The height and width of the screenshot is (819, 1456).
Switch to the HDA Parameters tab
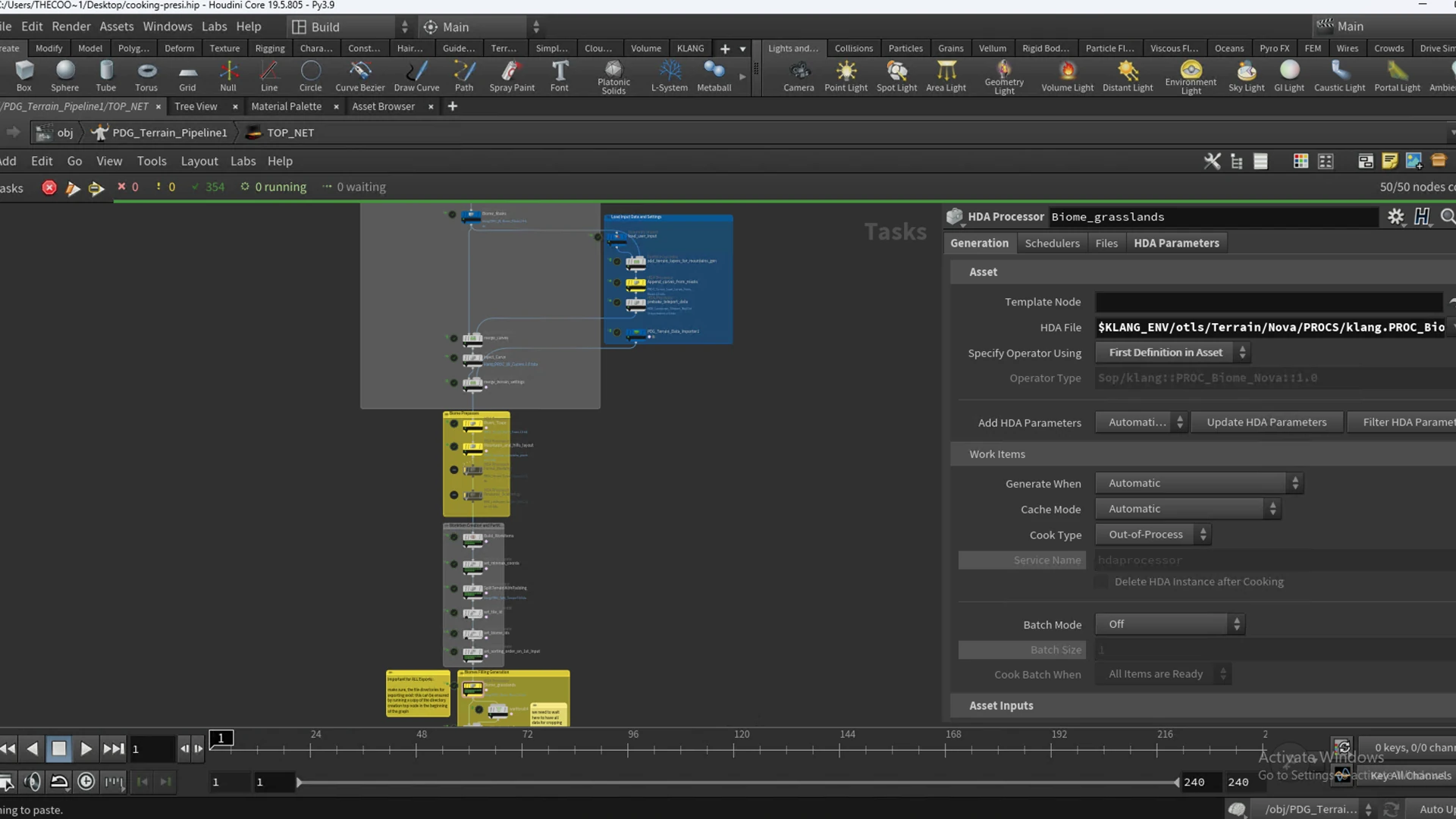(1176, 243)
